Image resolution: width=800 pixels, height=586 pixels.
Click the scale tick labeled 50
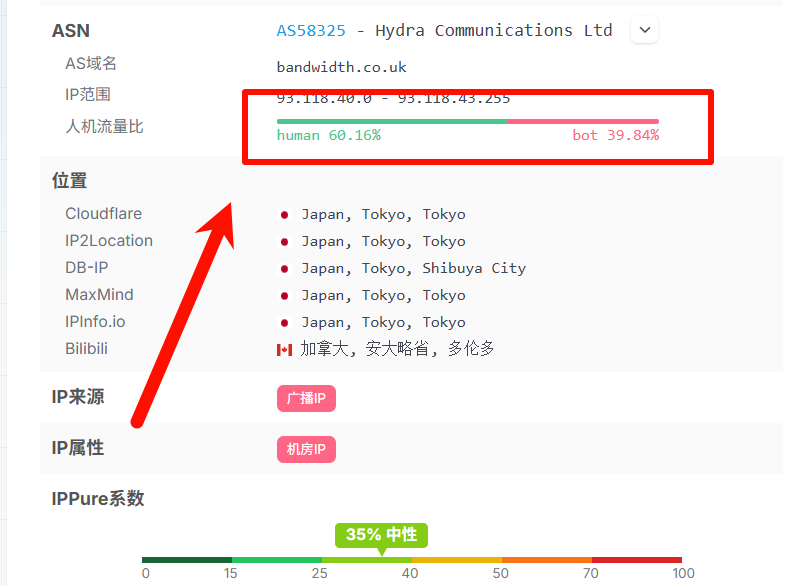point(501,574)
